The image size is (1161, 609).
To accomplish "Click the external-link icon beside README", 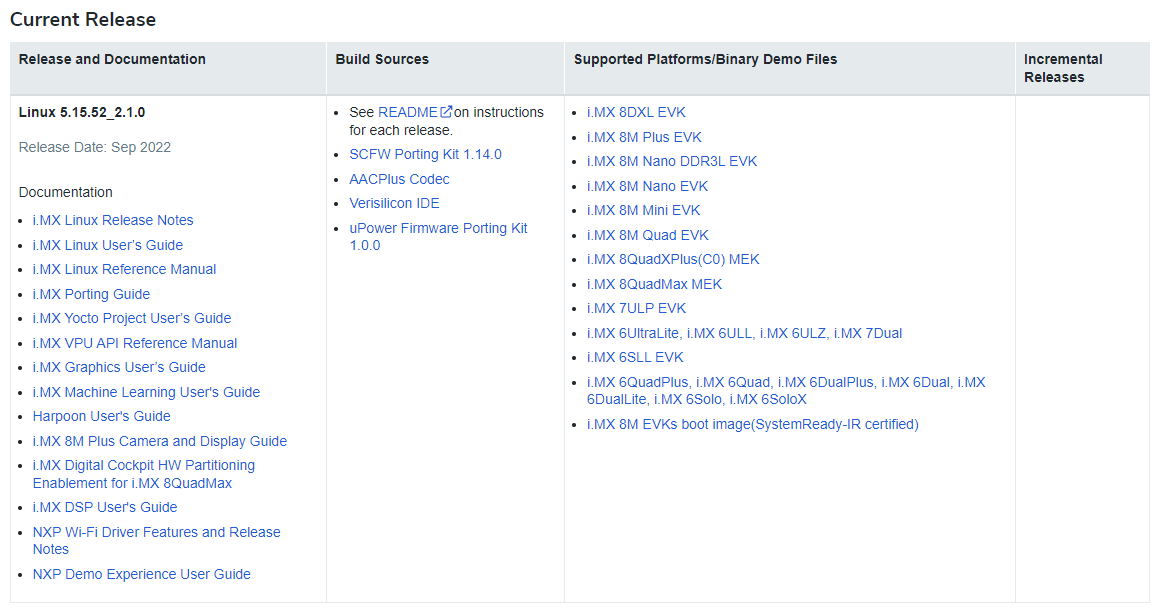I will (446, 112).
